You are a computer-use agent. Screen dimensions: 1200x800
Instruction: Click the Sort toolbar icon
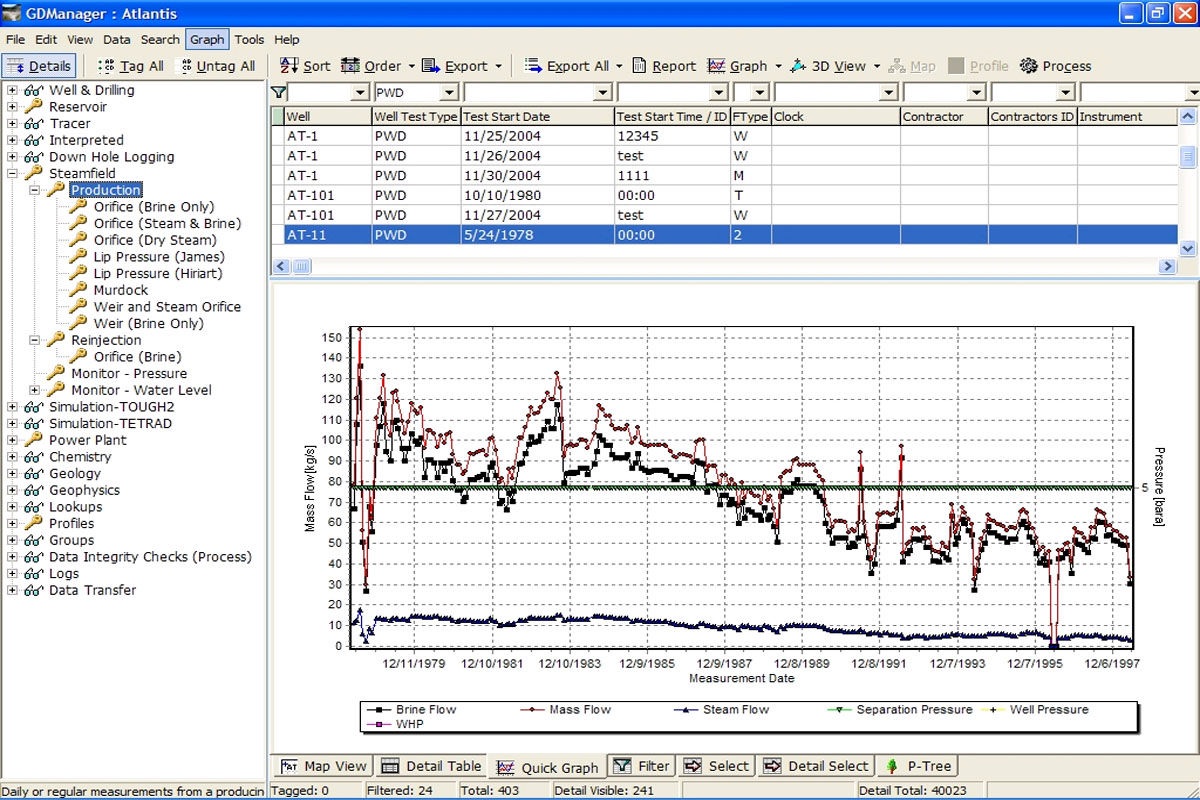click(289, 66)
